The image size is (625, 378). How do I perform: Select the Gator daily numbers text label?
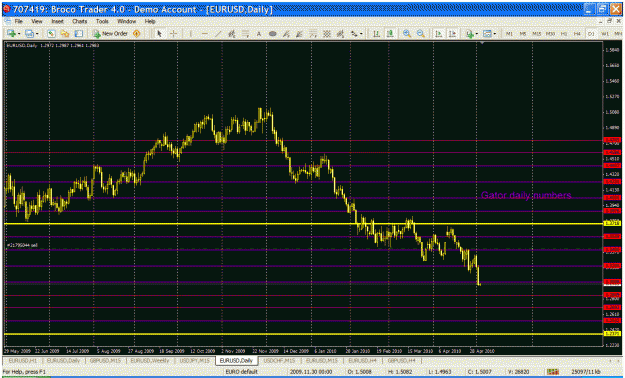[x=526, y=195]
